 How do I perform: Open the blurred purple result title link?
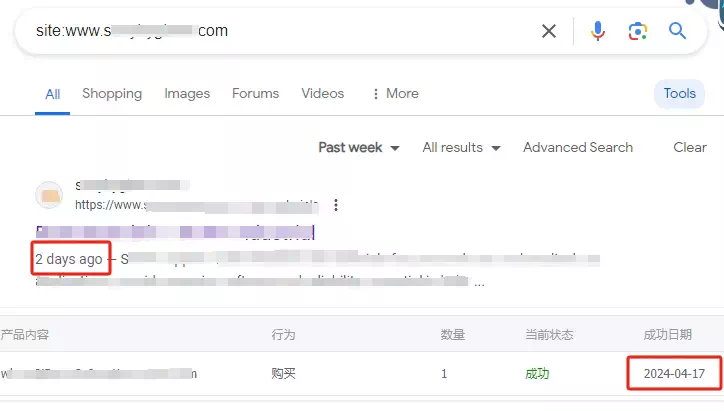click(175, 232)
